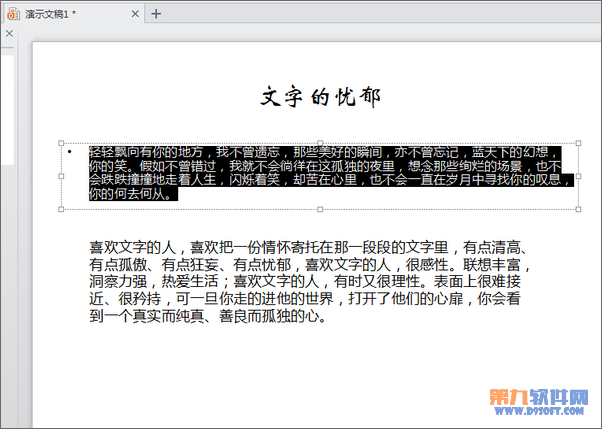Image resolution: width=602 pixels, height=429 pixels.
Task: Click the top-right resize handle of the text box
Action: click(x=578, y=143)
